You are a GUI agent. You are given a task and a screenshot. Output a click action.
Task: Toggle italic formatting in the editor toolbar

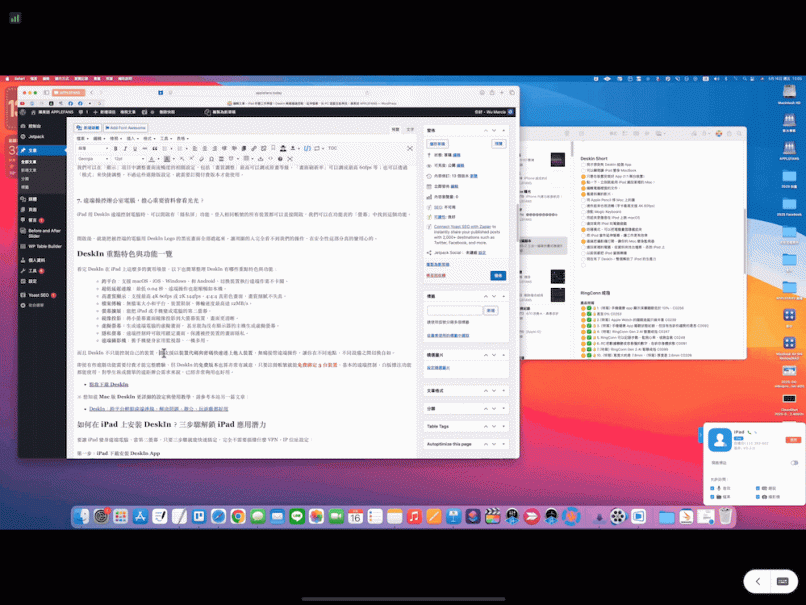point(125,148)
